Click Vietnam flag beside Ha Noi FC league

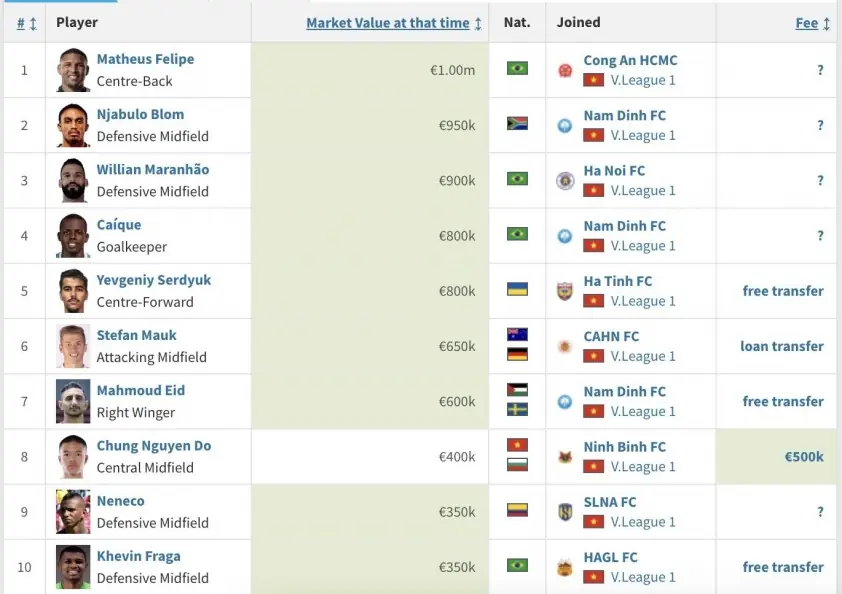pyautogui.click(x=594, y=191)
